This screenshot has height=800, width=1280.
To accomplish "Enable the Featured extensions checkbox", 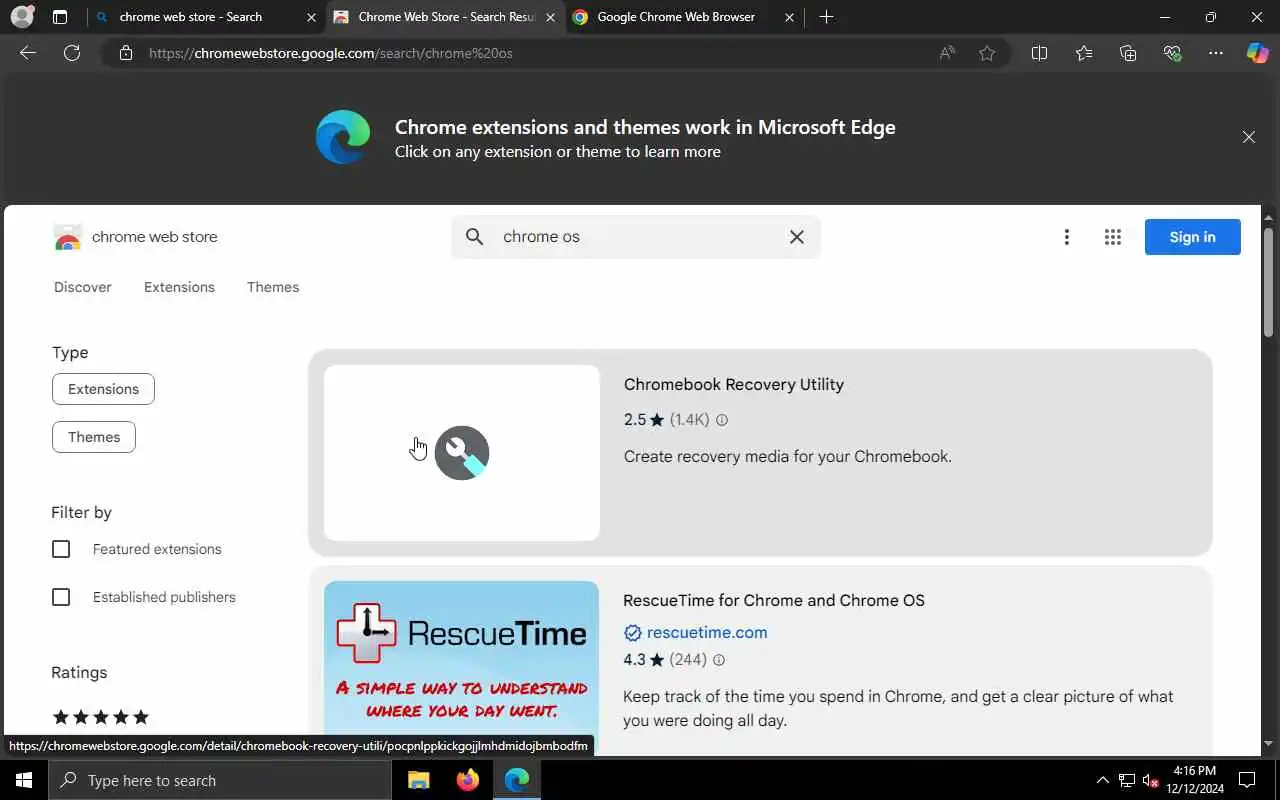I will click(x=61, y=549).
